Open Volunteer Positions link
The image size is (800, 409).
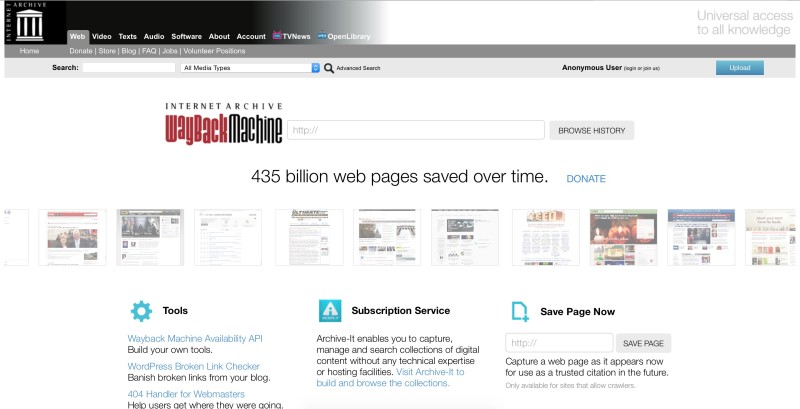214,51
